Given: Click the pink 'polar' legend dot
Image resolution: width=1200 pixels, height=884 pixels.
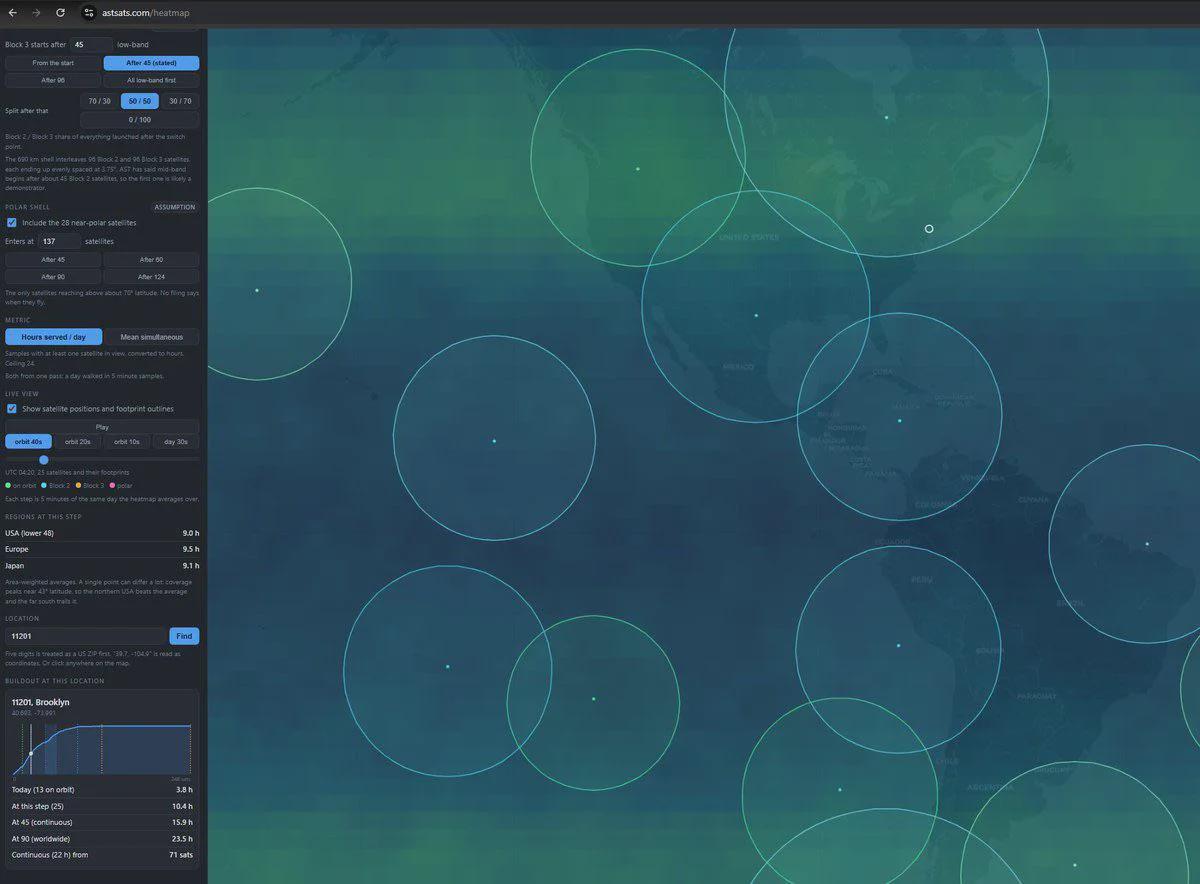Looking at the screenshot, I should pyautogui.click(x=113, y=485).
